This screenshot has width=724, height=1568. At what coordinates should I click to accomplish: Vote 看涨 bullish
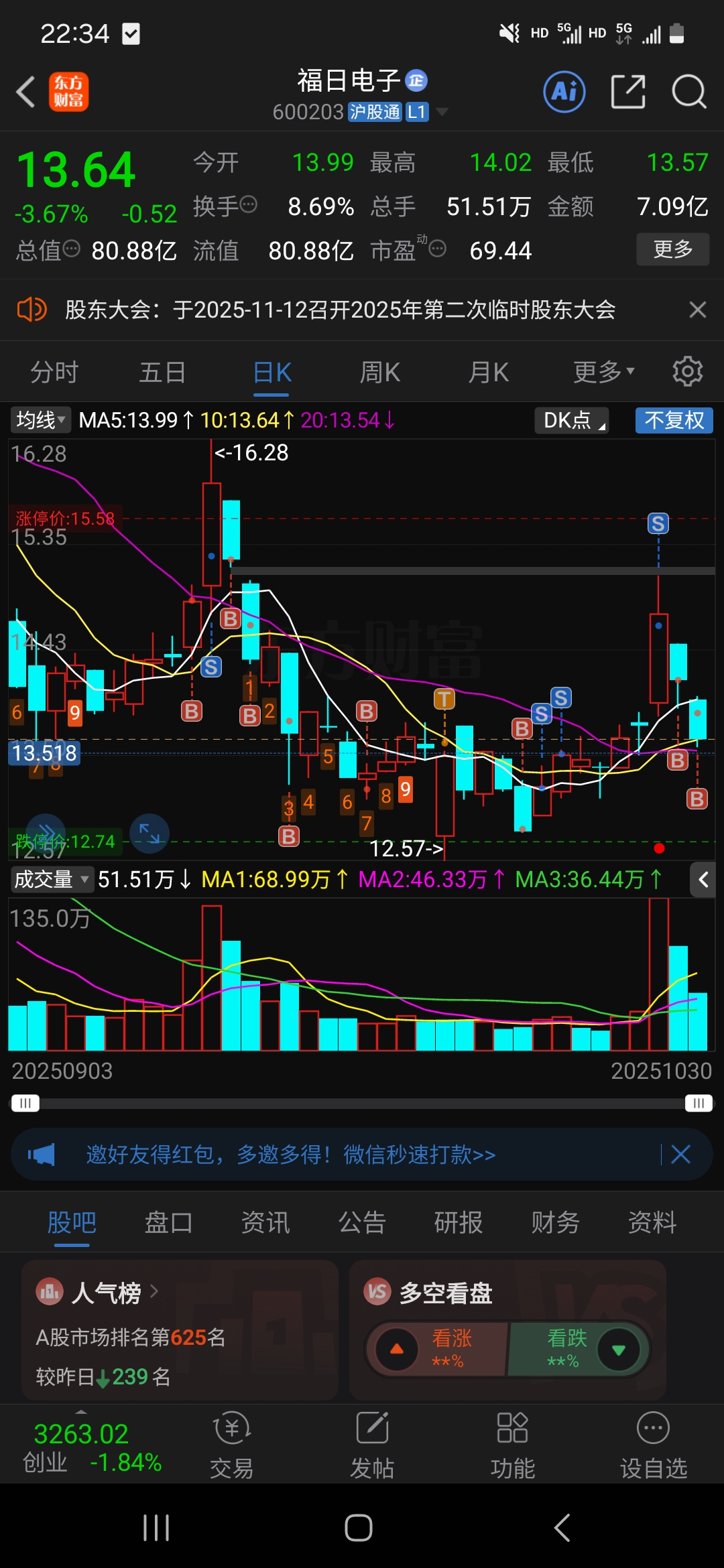(437, 1349)
